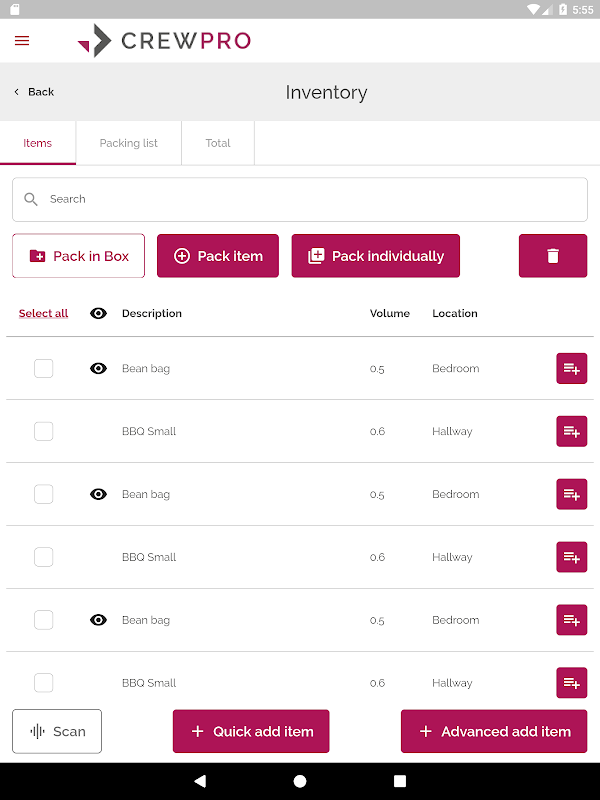The width and height of the screenshot is (600, 800).
Task: Tick the first BBQ Small checkbox
Action: [44, 432]
